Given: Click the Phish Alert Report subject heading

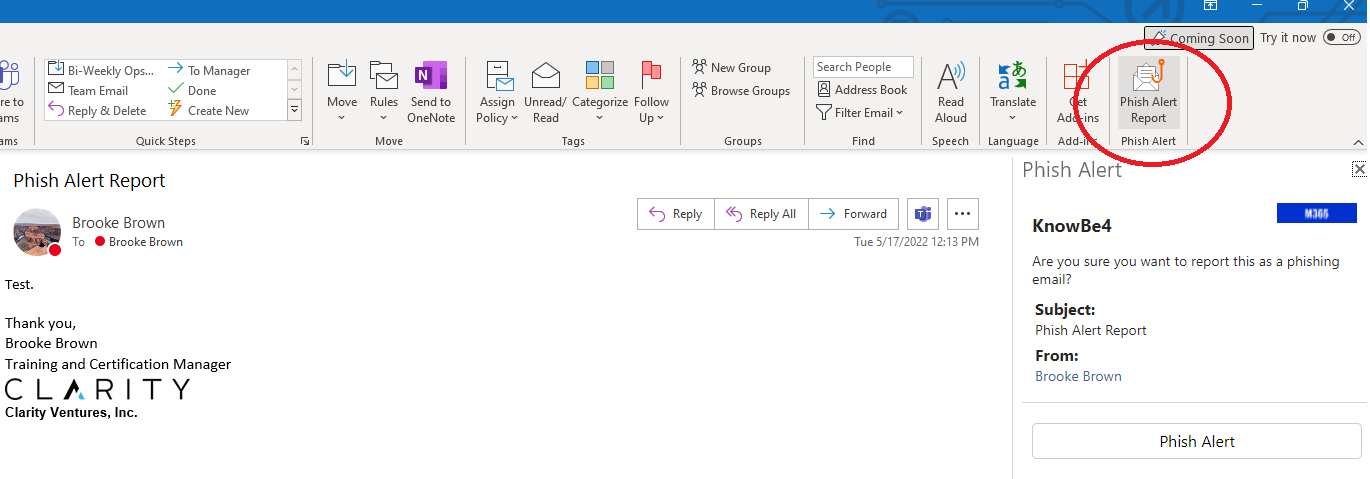Looking at the screenshot, I should pos(89,180).
